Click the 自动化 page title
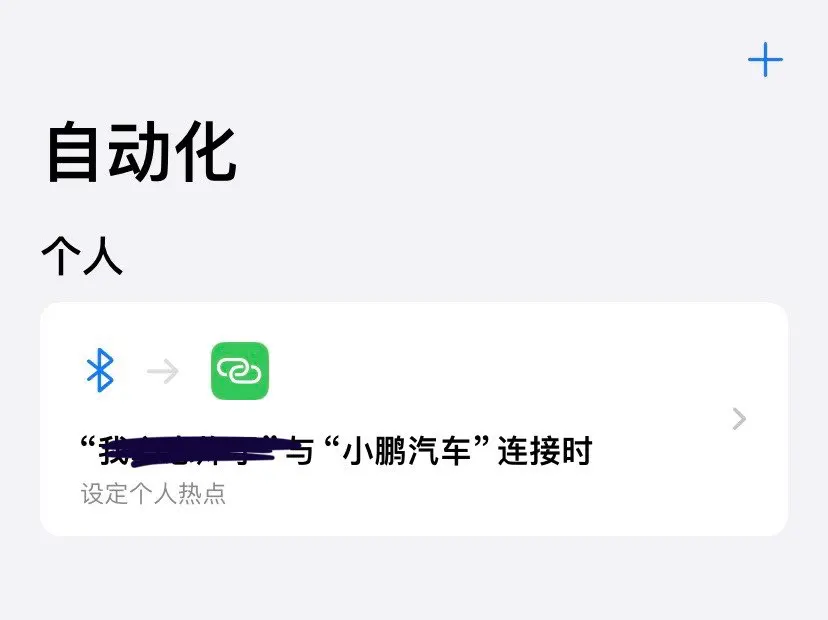 tap(142, 152)
